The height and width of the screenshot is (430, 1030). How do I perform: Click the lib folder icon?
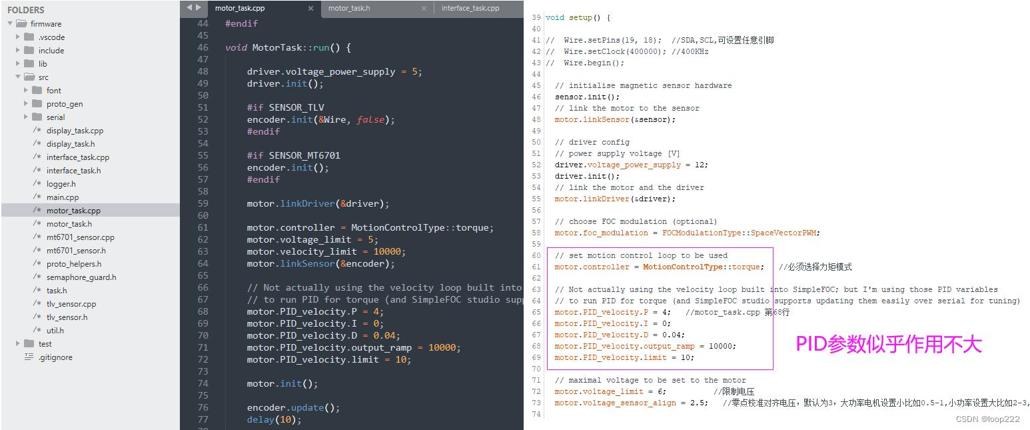click(29, 64)
